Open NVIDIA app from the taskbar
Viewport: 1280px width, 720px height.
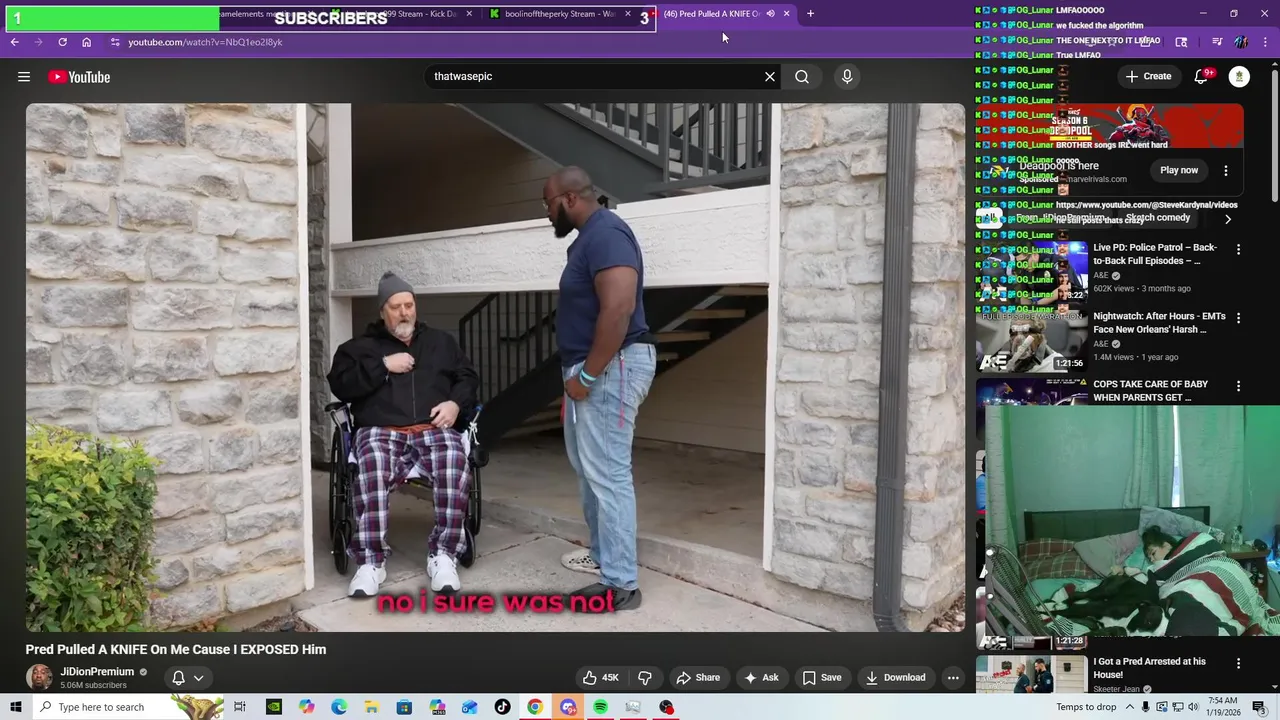pos(273,707)
